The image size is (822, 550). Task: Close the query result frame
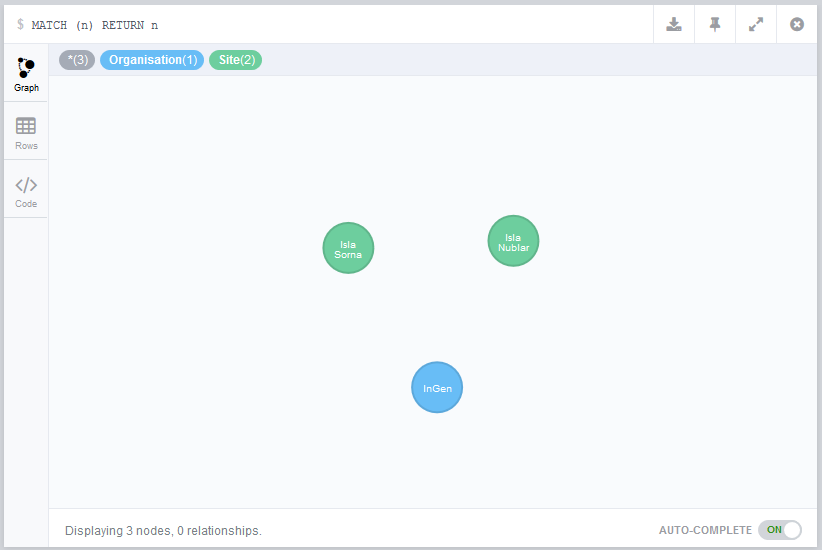pyautogui.click(x=797, y=24)
